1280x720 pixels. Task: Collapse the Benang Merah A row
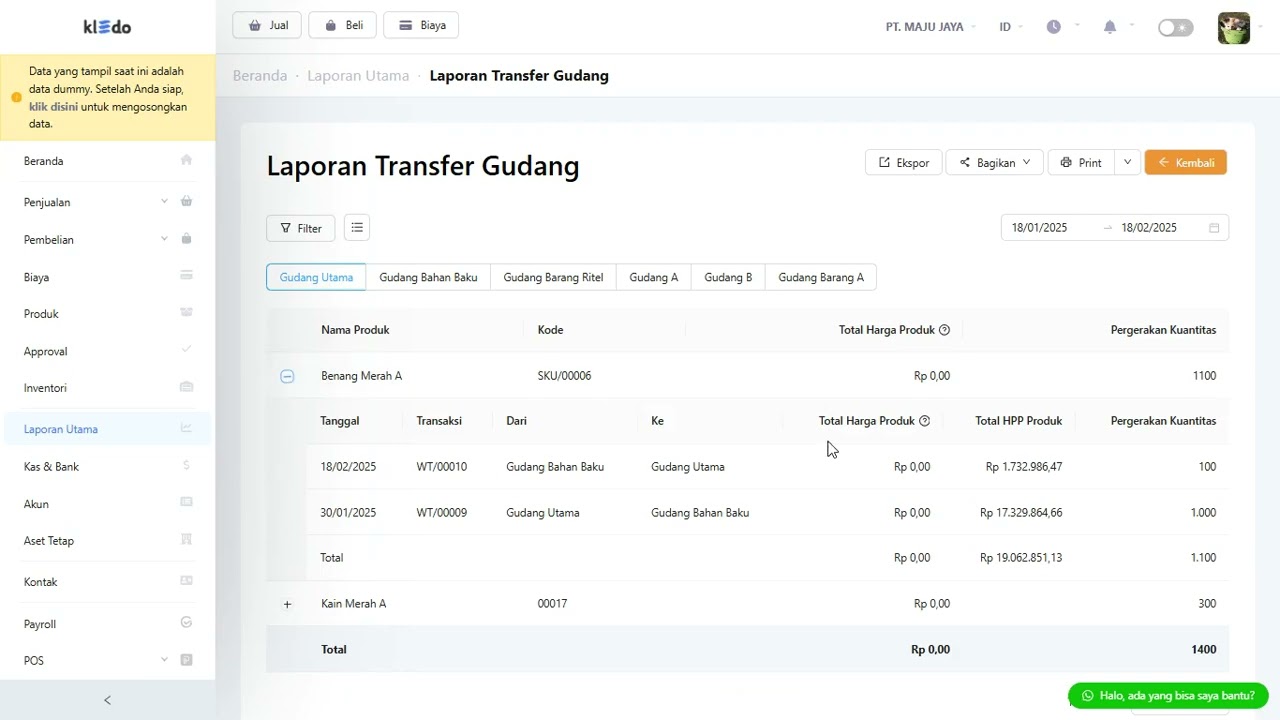287,376
